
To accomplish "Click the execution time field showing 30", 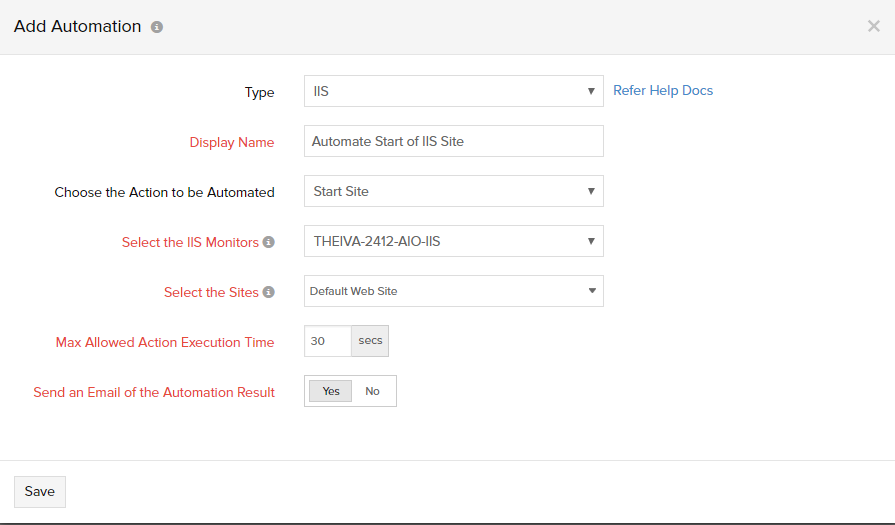I will pos(328,341).
